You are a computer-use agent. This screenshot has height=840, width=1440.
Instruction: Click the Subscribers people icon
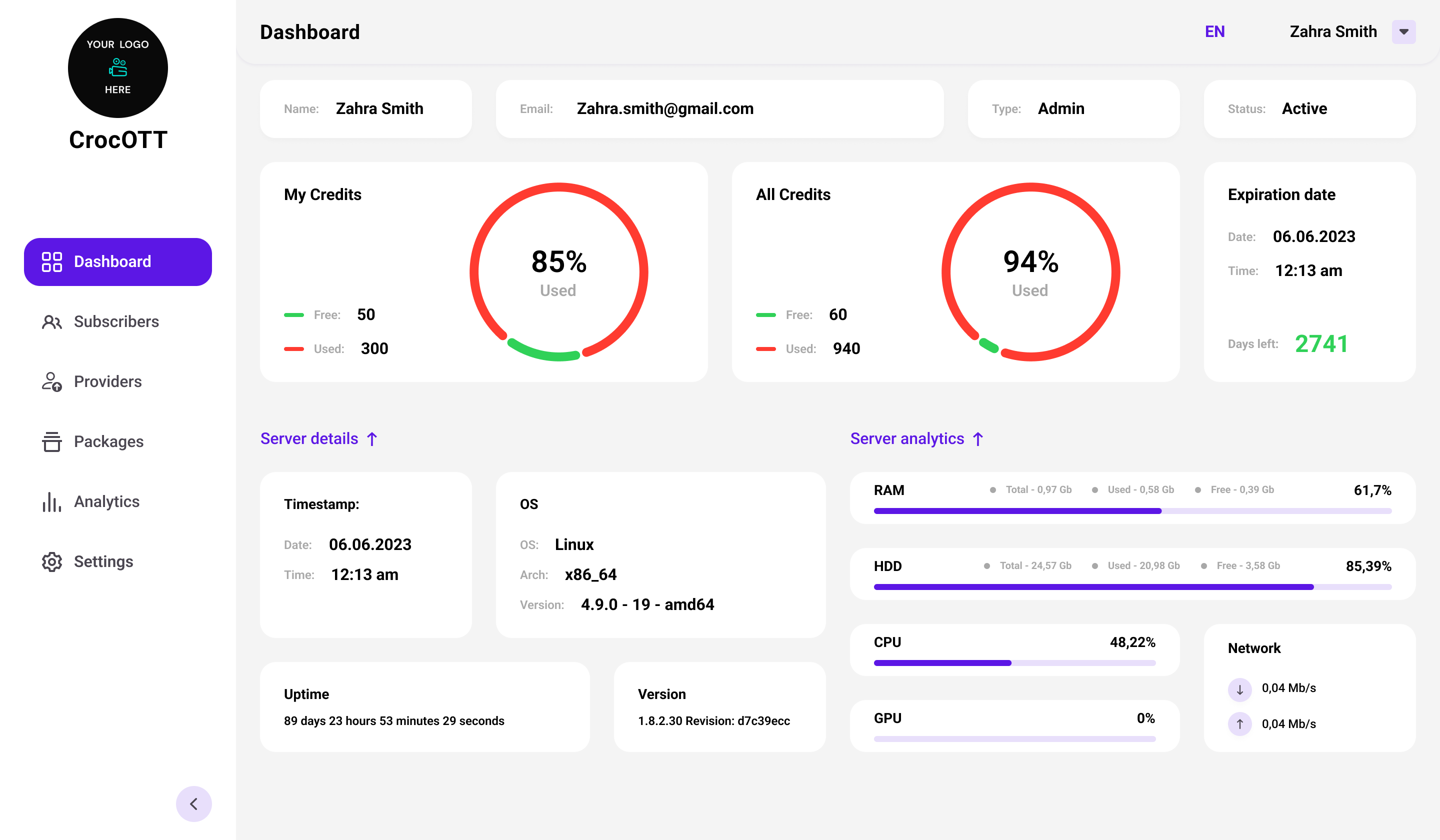click(51, 321)
